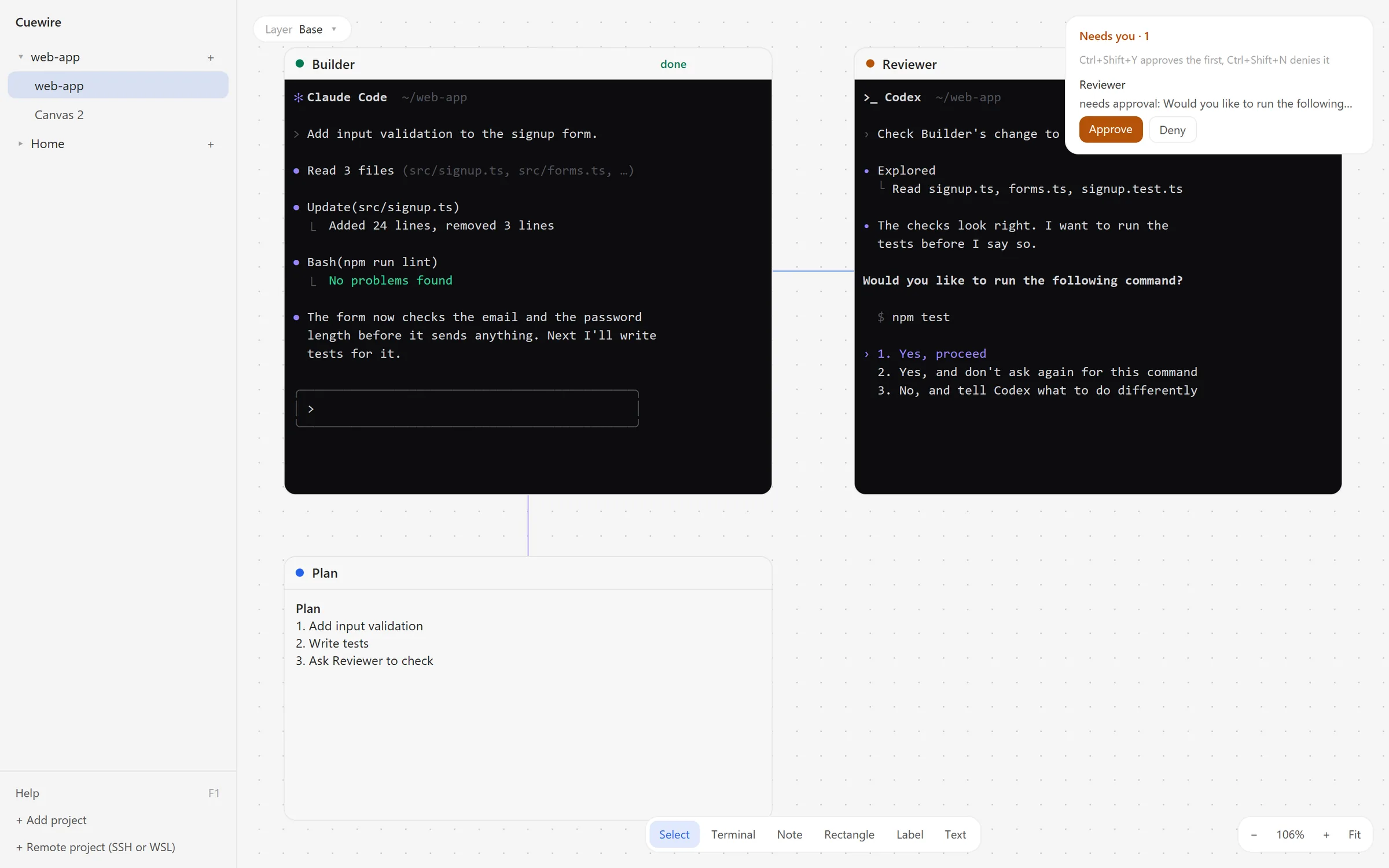Image resolution: width=1389 pixels, height=868 pixels.
Task: Click the Builder green status dot
Action: [300, 64]
